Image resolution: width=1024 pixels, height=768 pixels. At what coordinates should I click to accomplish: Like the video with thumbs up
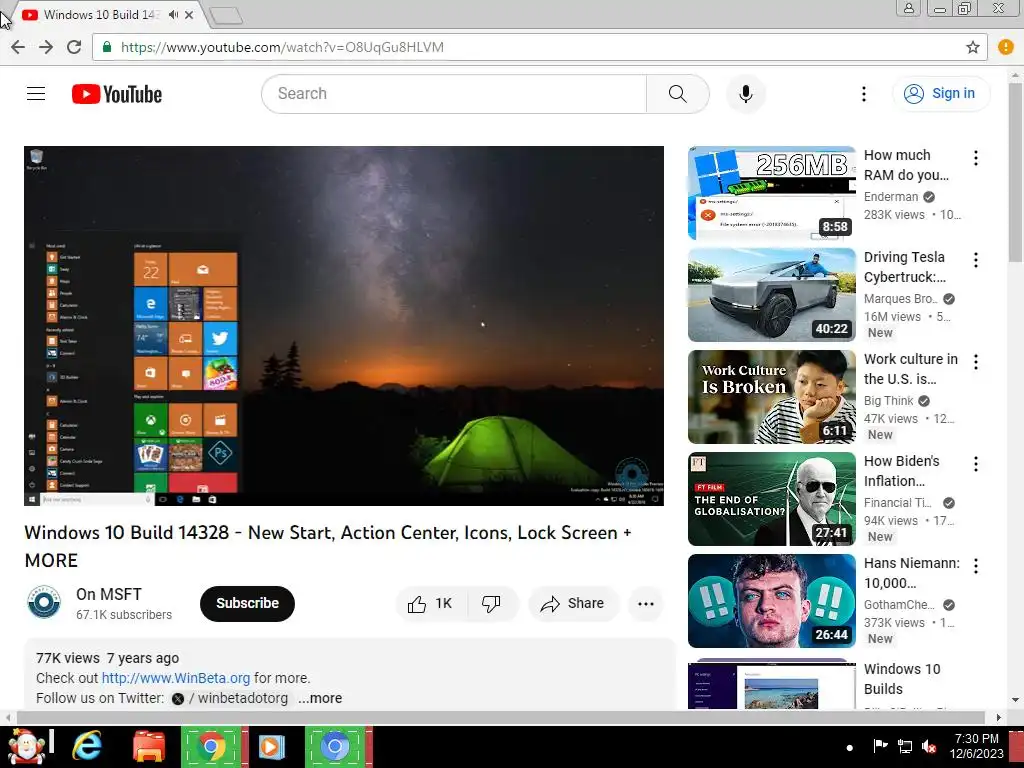[x=430, y=603]
